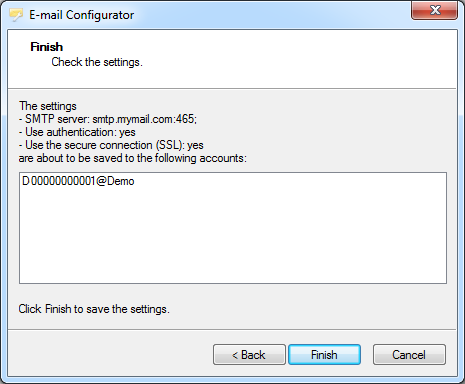Click the E-mail Configurator title bar text
465x384 pixels.
(82, 15)
